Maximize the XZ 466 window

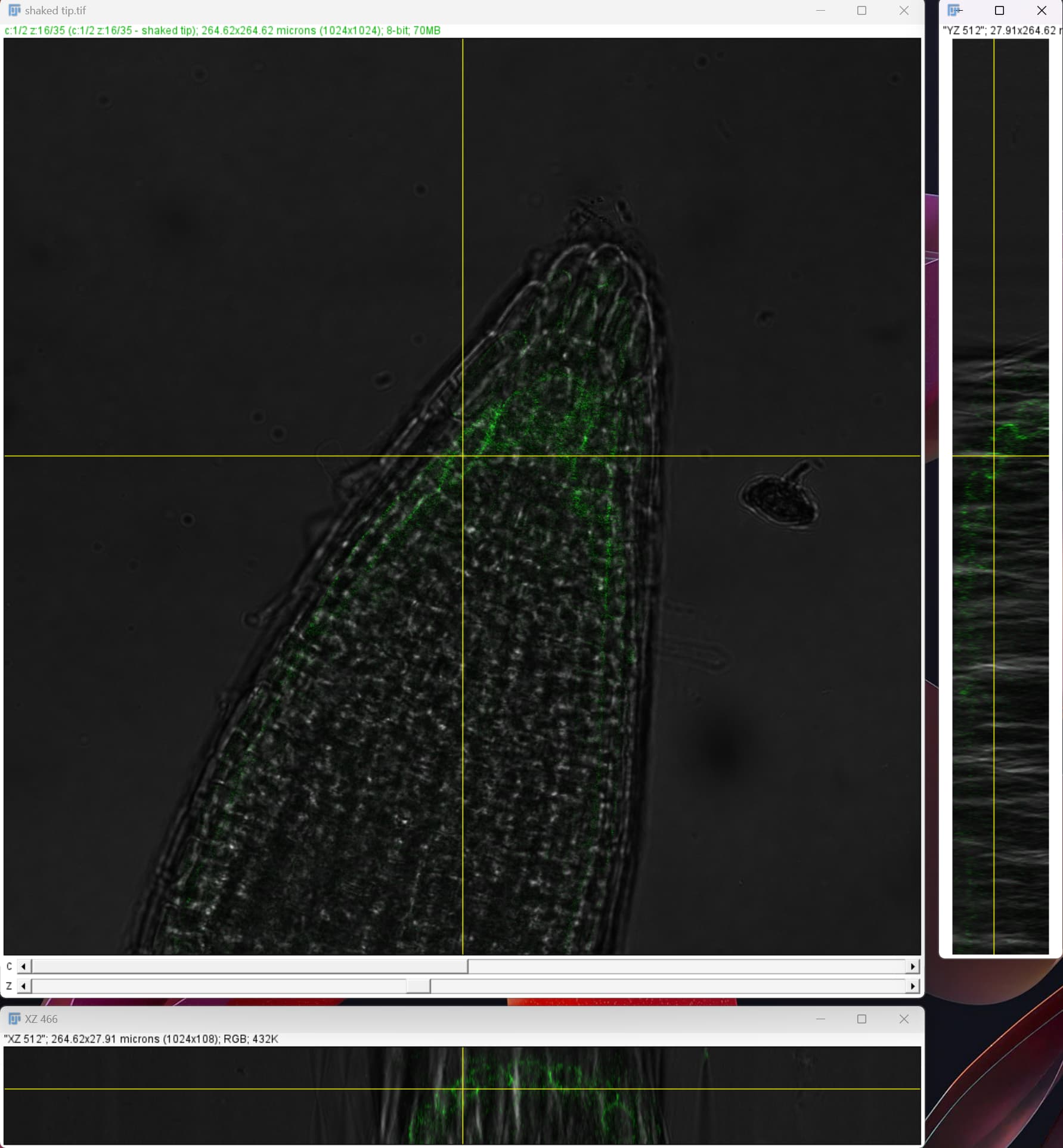point(862,1019)
